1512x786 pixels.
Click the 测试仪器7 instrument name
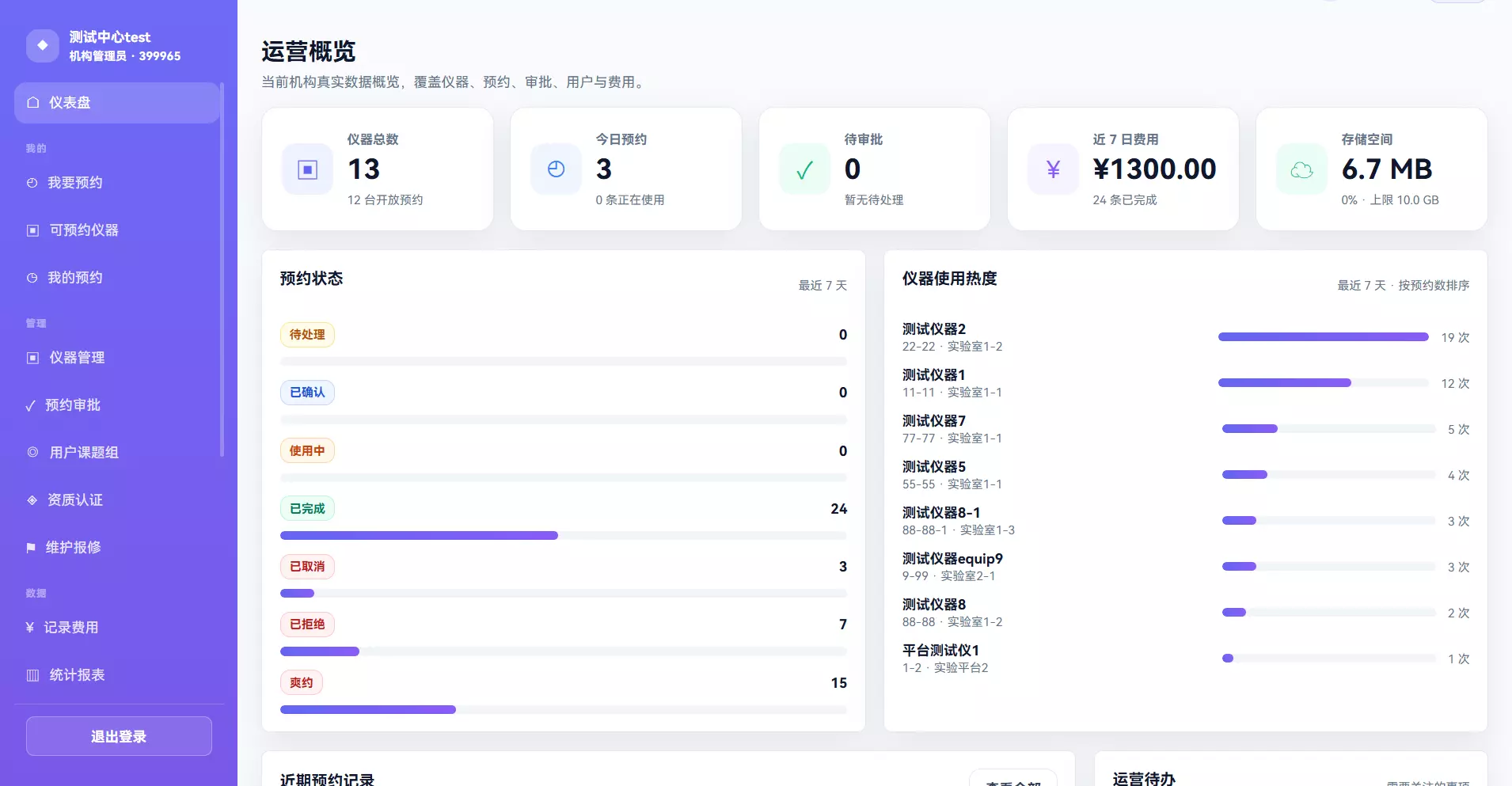(x=934, y=421)
